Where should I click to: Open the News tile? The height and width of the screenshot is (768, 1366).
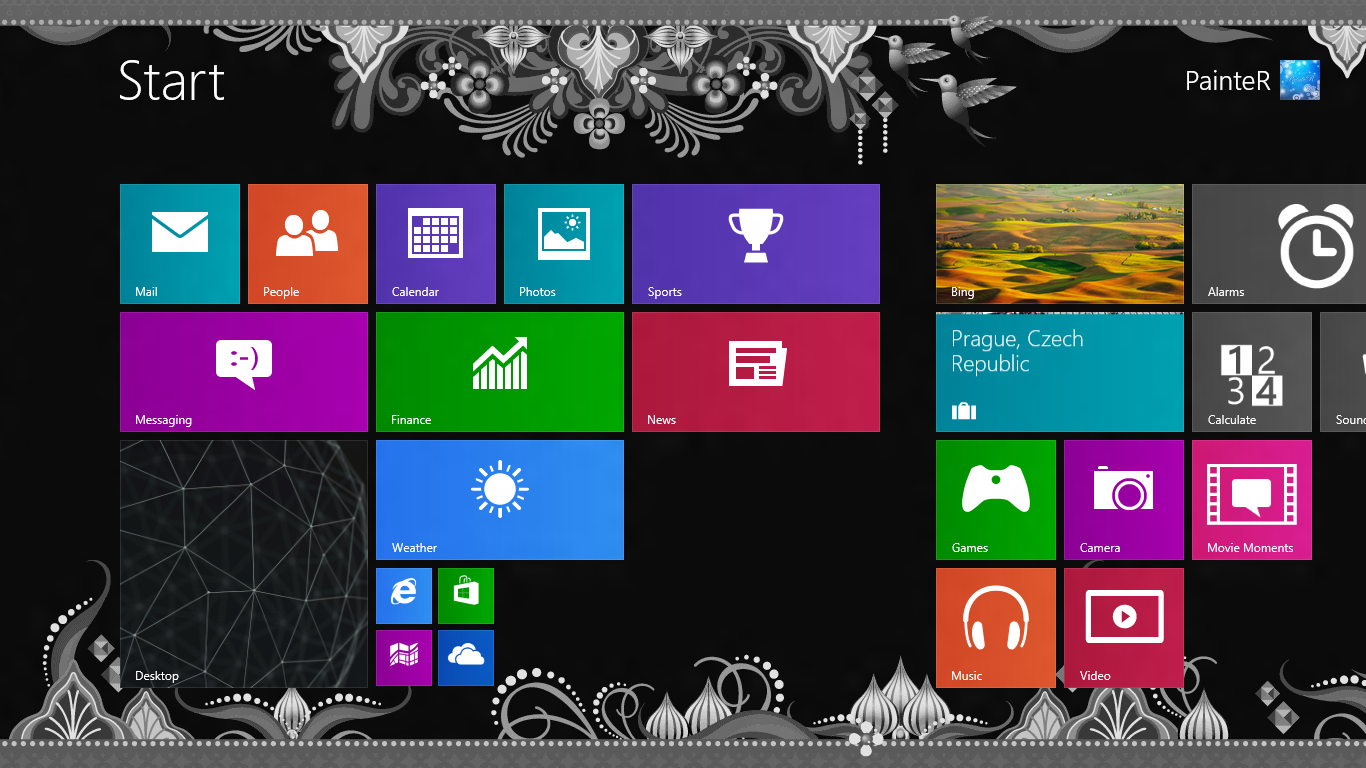pyautogui.click(x=756, y=371)
